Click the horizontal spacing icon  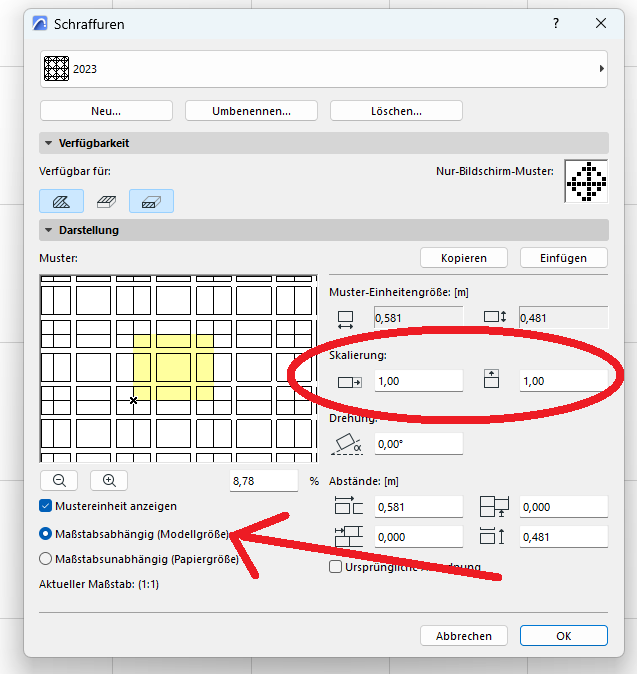click(349, 505)
